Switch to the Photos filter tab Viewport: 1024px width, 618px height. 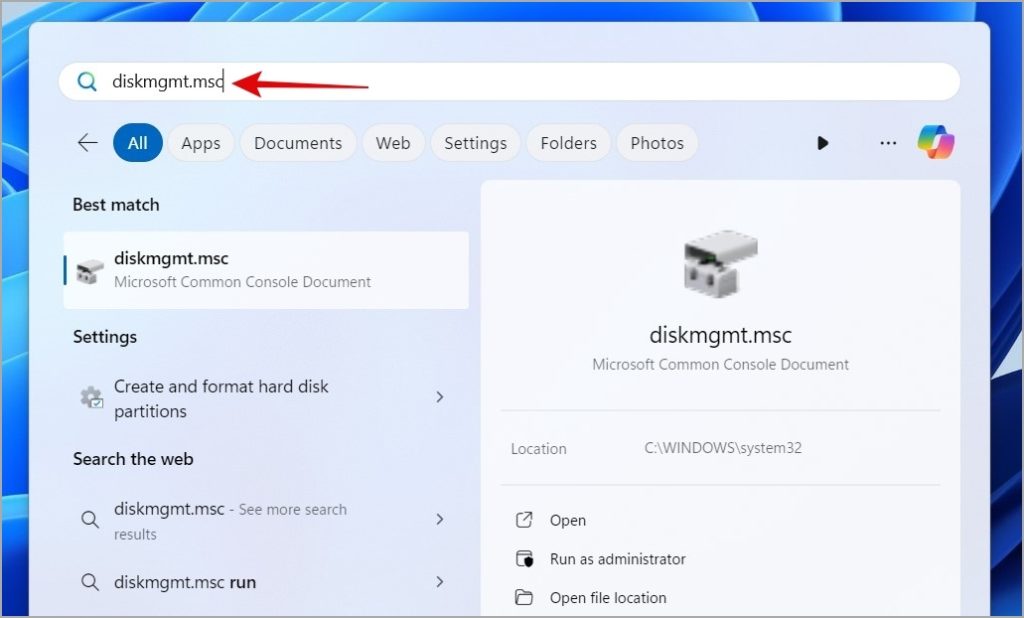(657, 142)
